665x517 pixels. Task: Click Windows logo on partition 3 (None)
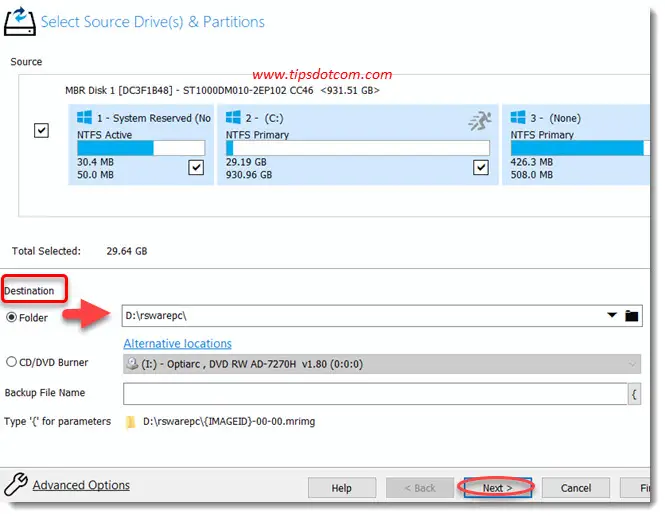(x=518, y=117)
